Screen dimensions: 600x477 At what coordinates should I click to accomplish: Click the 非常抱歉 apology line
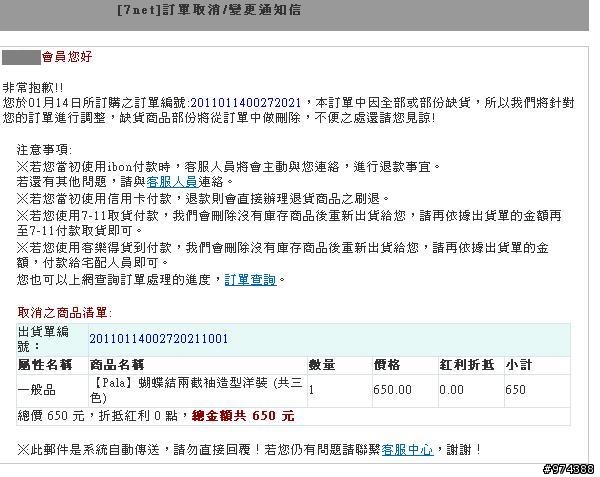tap(33, 88)
